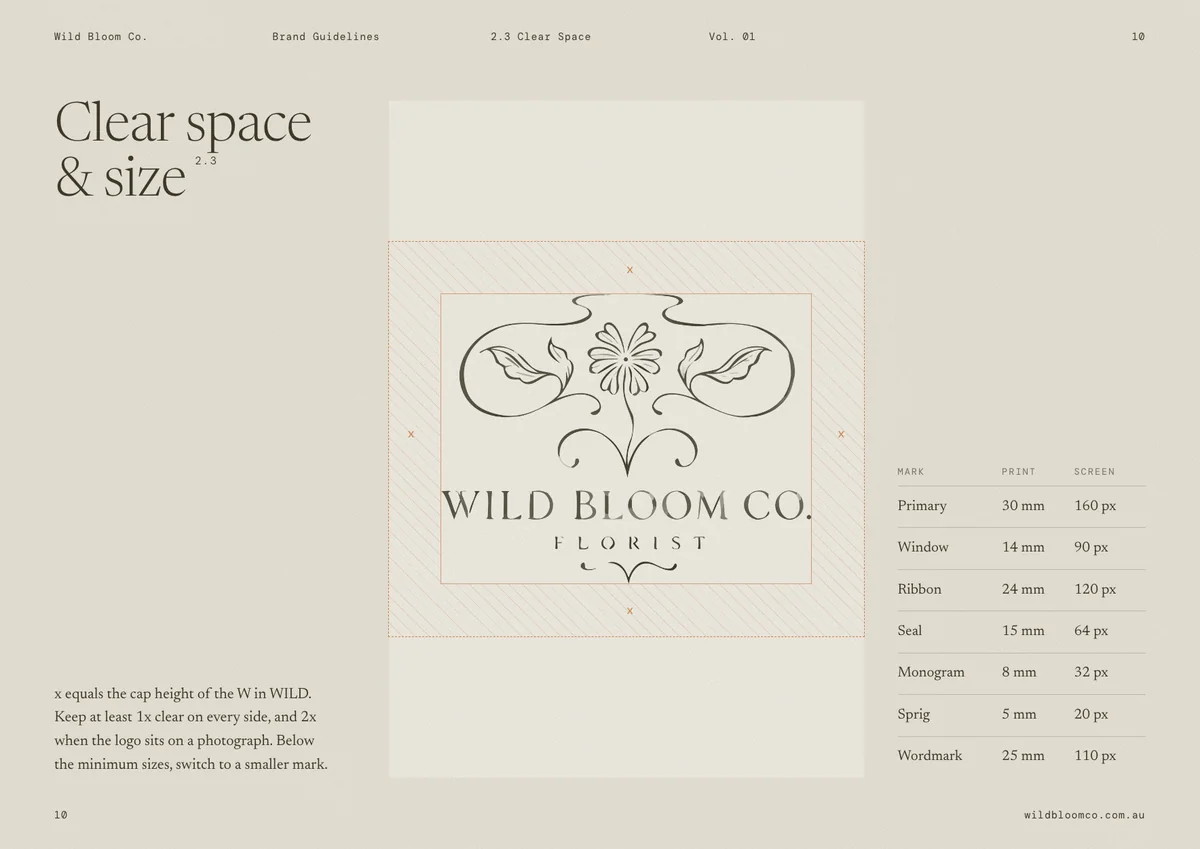Image resolution: width=1200 pixels, height=849 pixels.
Task: Click the footer page number 10
Action: pos(61,815)
